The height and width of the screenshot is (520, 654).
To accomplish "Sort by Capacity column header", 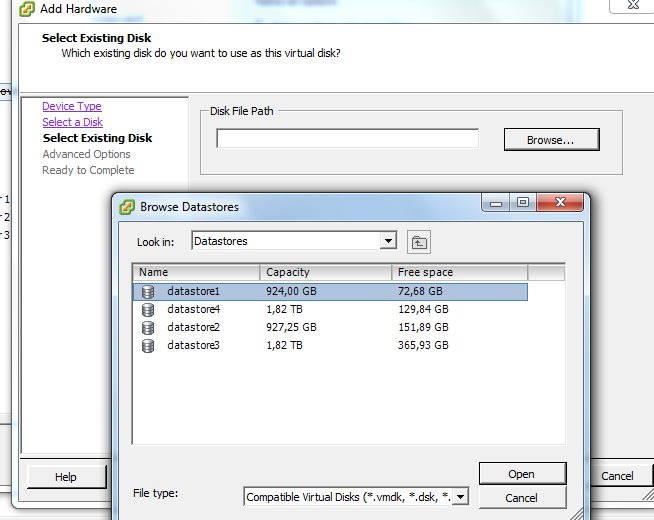I will [x=325, y=272].
